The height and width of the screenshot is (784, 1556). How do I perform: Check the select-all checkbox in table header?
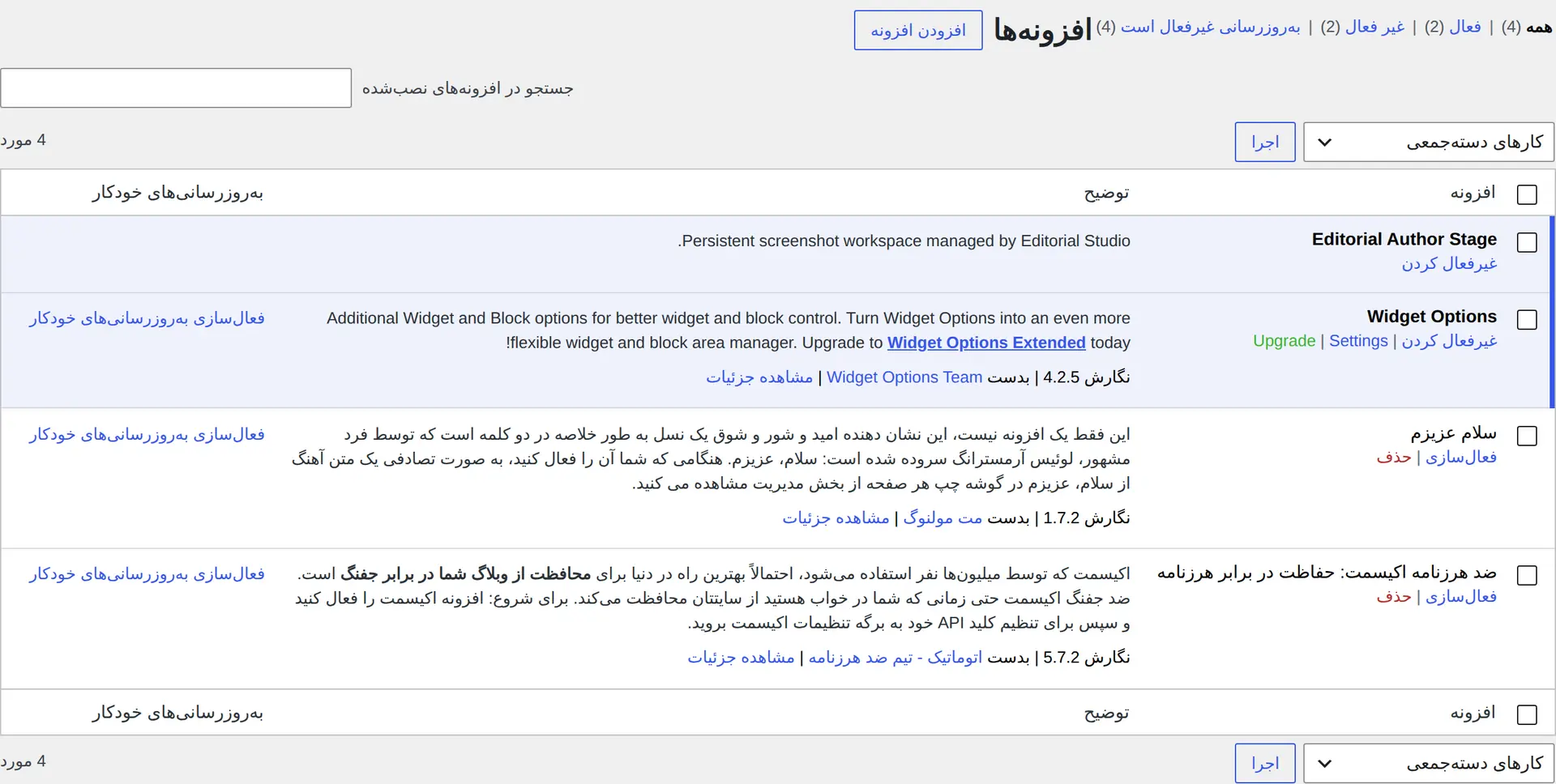click(x=1527, y=194)
